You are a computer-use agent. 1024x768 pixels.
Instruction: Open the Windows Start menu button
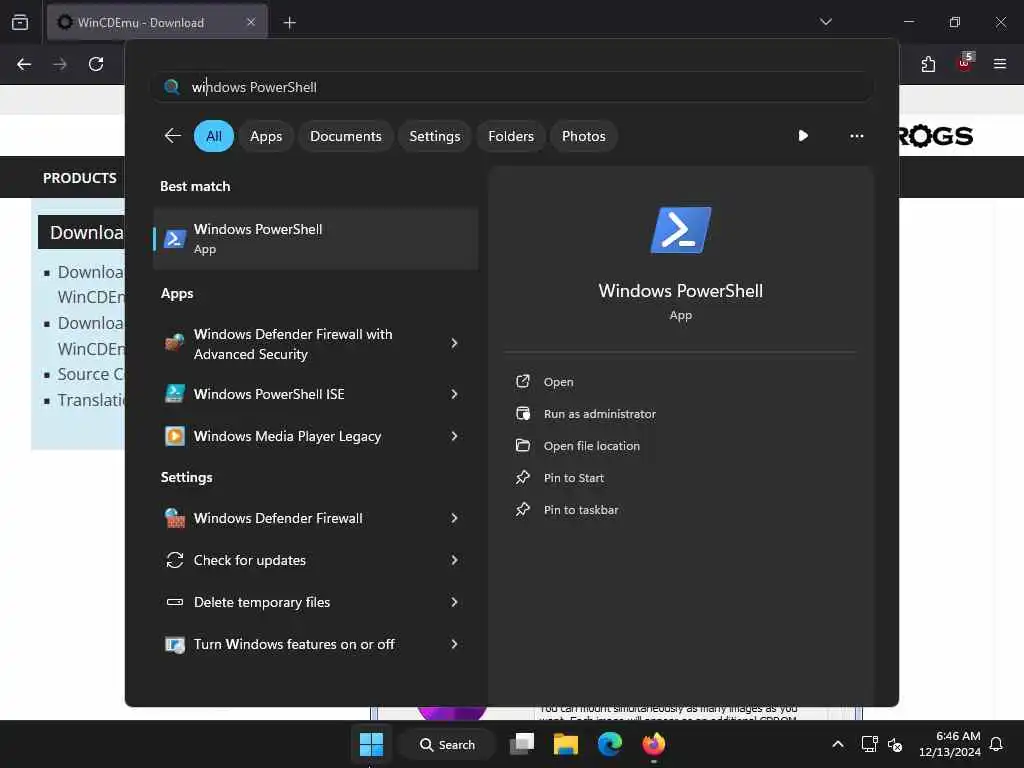click(x=371, y=744)
